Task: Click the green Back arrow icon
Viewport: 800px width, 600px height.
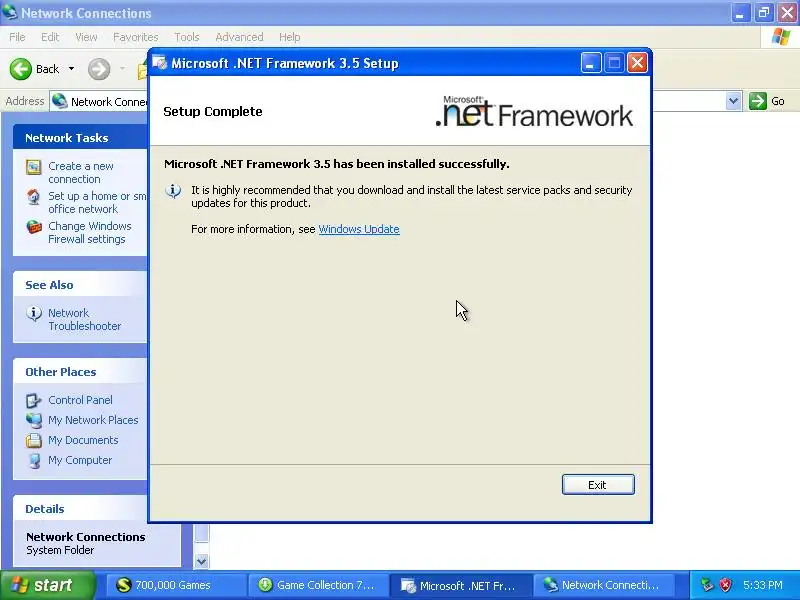Action: point(20,69)
